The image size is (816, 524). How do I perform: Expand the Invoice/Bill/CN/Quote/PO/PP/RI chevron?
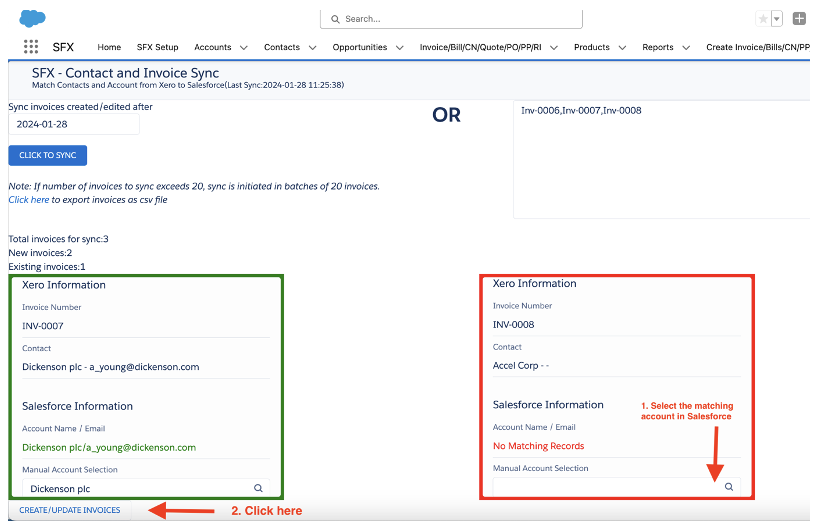(554, 48)
